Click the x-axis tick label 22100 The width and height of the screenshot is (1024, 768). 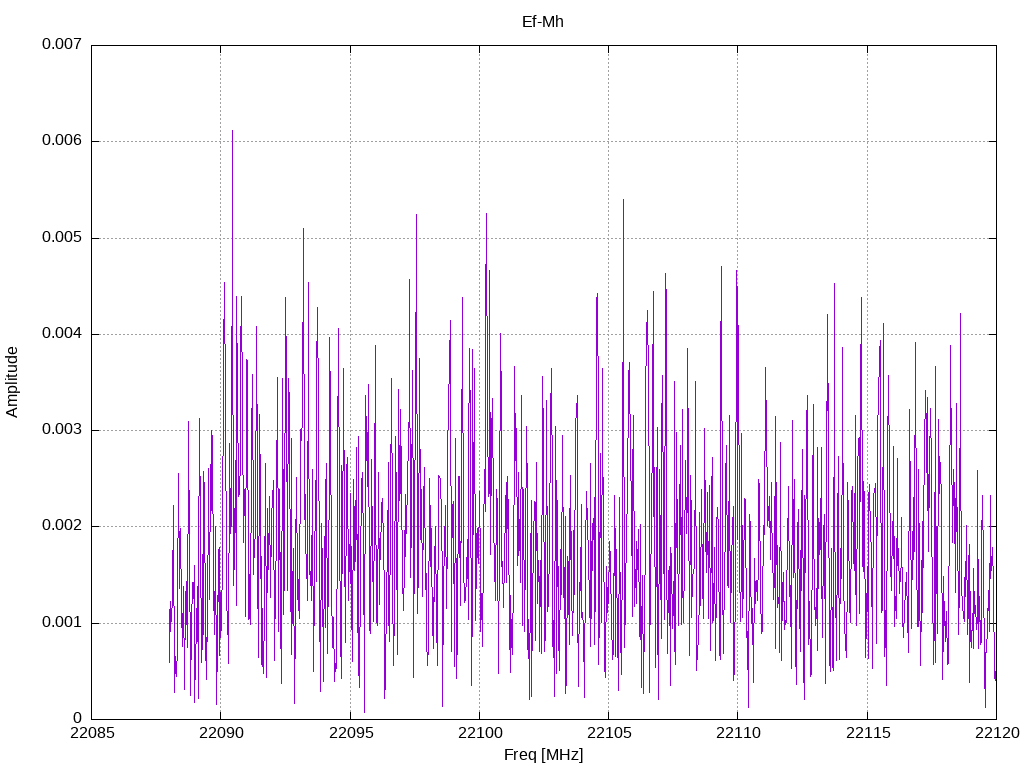tap(480, 733)
